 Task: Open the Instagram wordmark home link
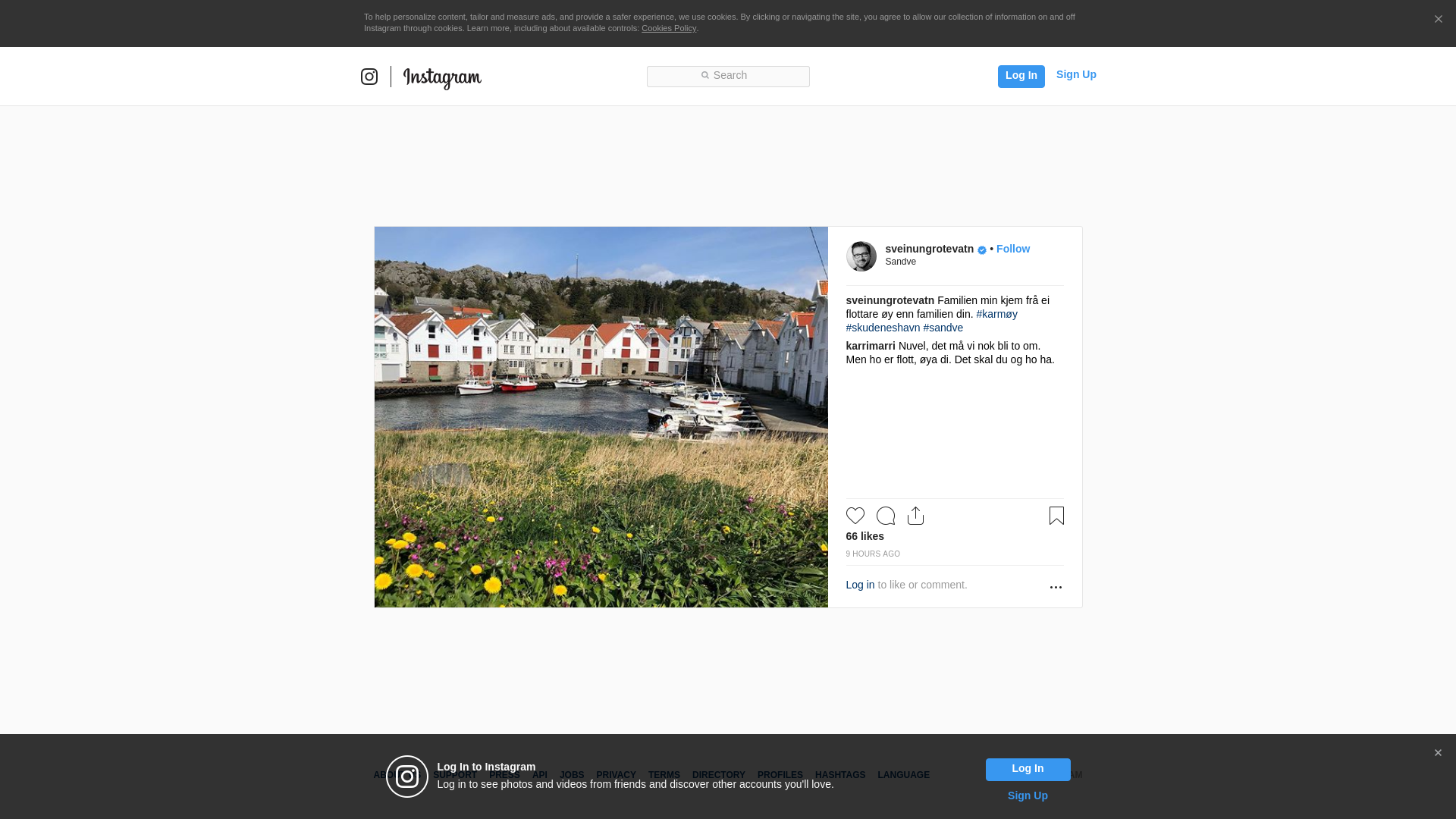[442, 78]
